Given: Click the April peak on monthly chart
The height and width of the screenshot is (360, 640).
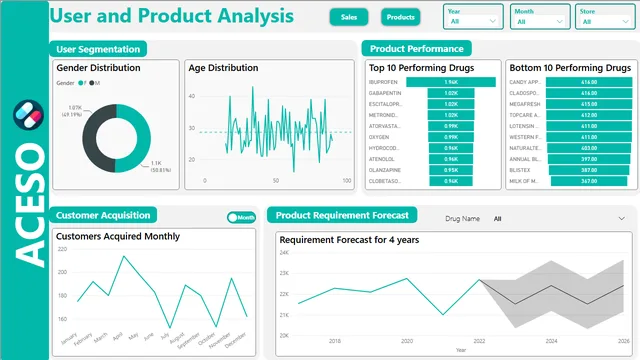Looking at the screenshot, I should [124, 256].
